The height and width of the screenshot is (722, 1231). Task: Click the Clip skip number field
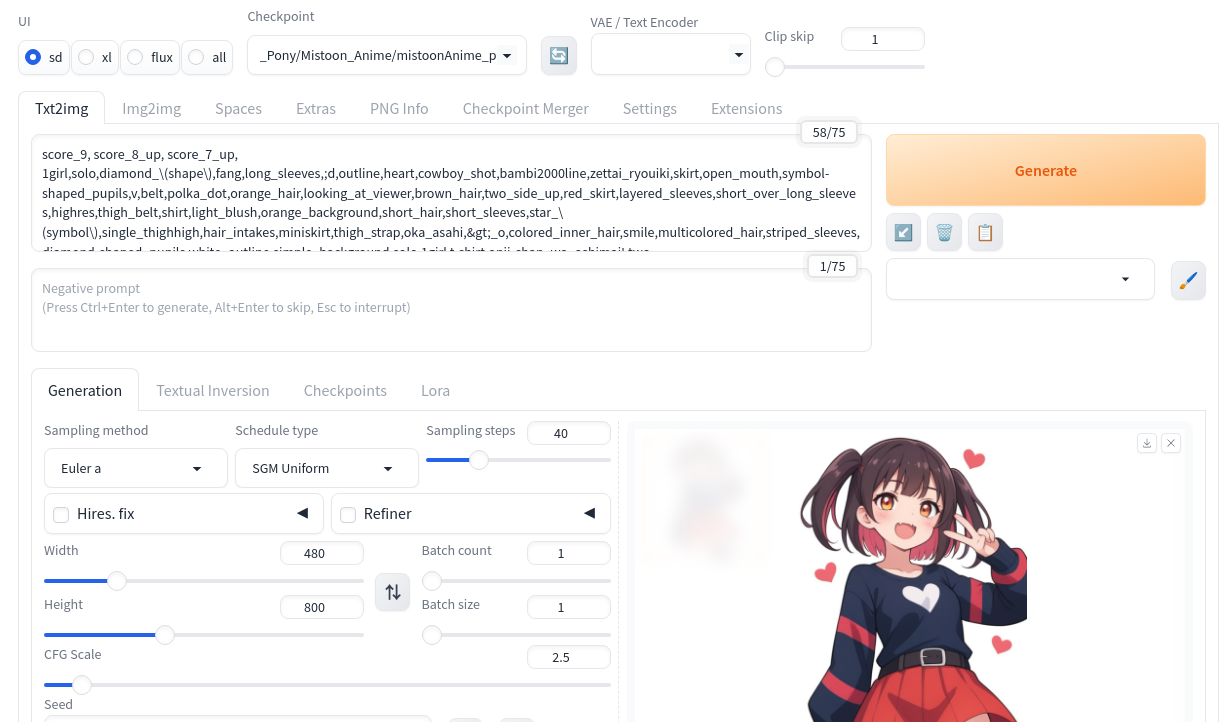coord(883,39)
